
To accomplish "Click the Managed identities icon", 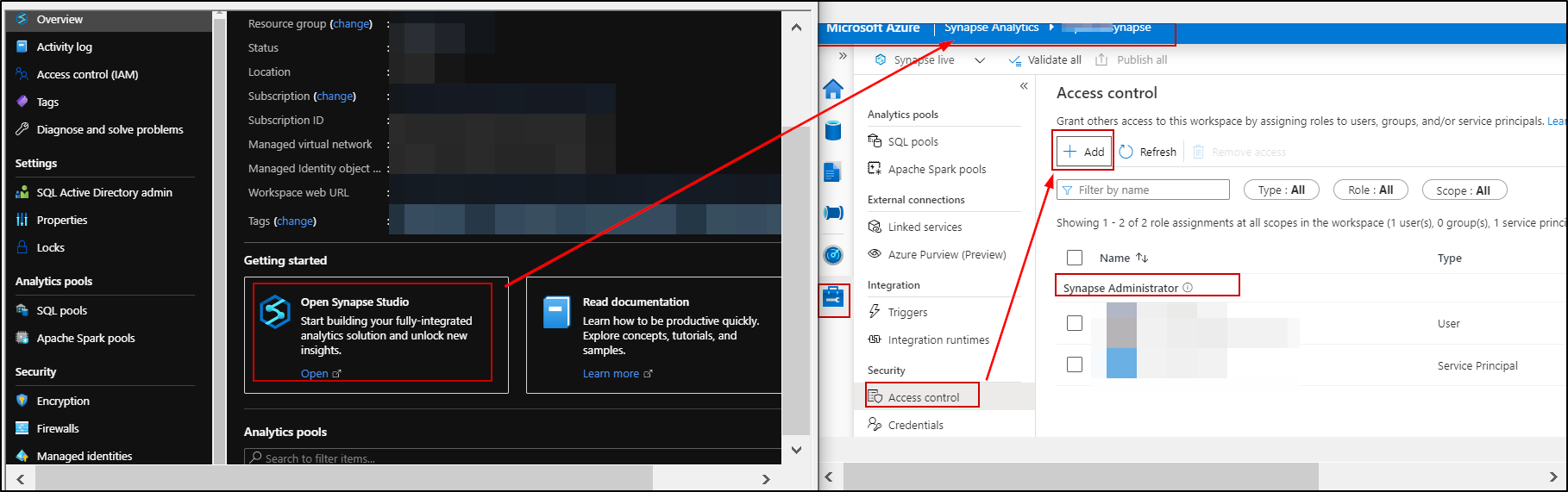I will pos(22,456).
